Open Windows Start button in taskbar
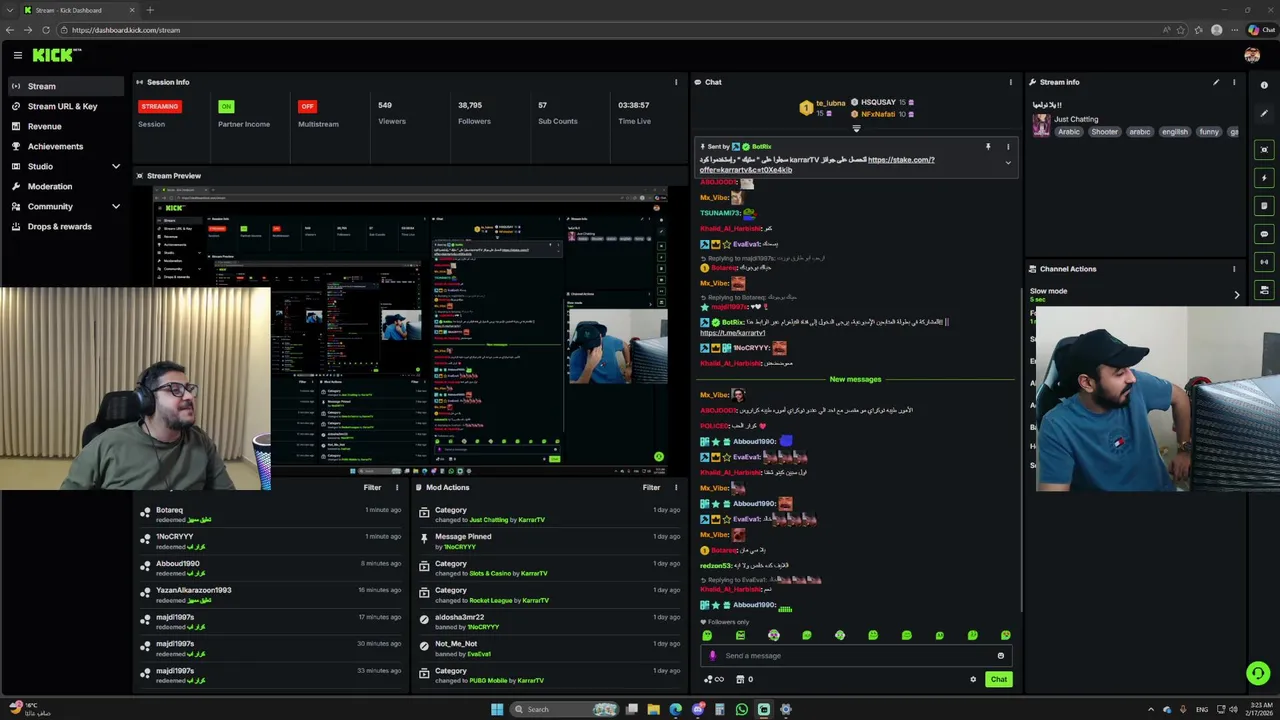1280x720 pixels. pos(497,710)
